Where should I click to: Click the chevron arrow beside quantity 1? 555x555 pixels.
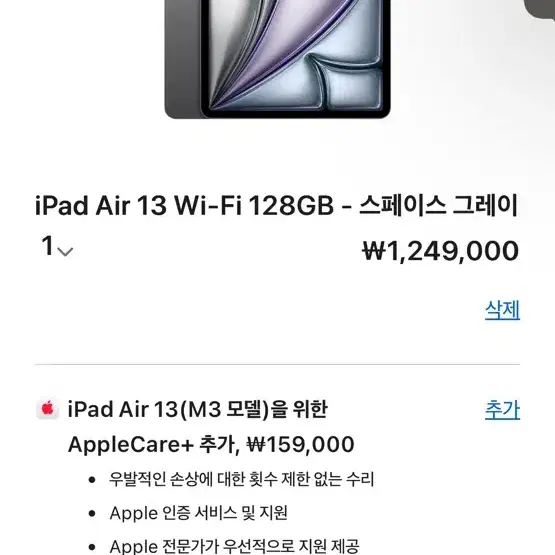coord(65,252)
